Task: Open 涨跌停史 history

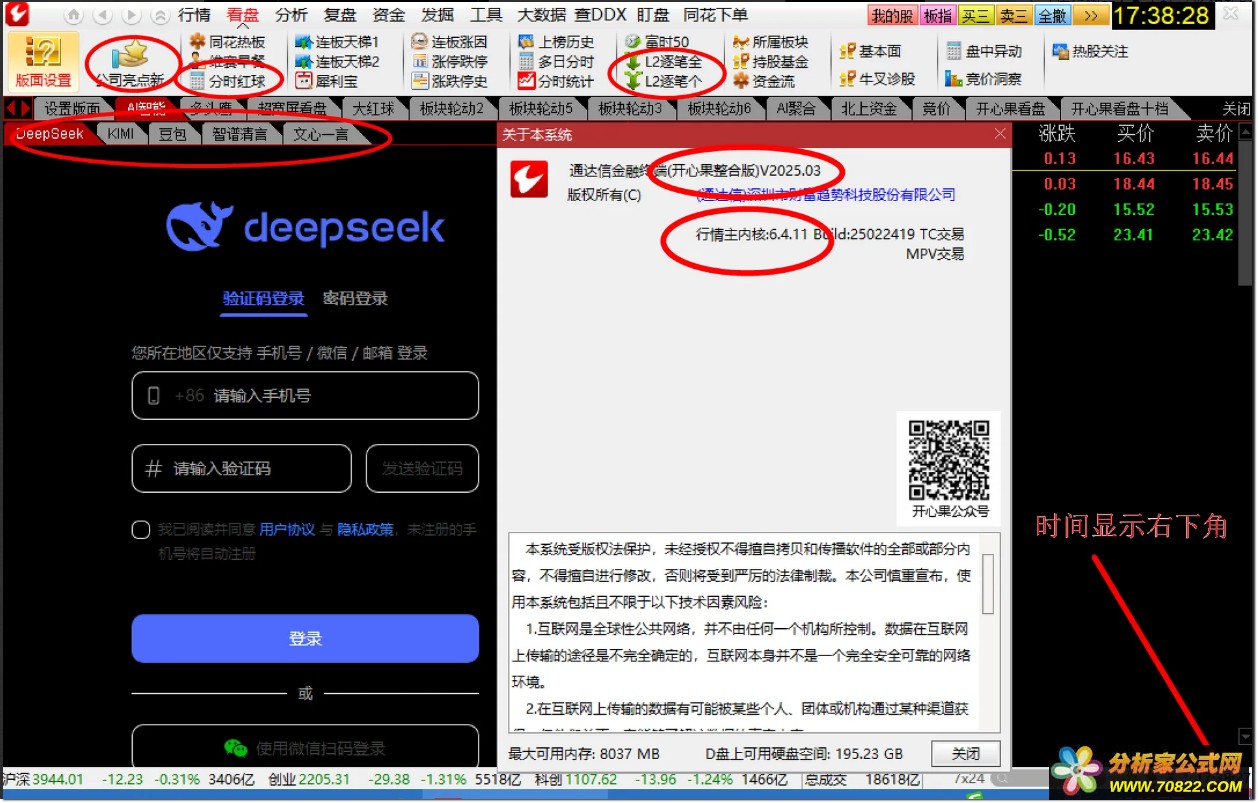Action: (x=450, y=81)
